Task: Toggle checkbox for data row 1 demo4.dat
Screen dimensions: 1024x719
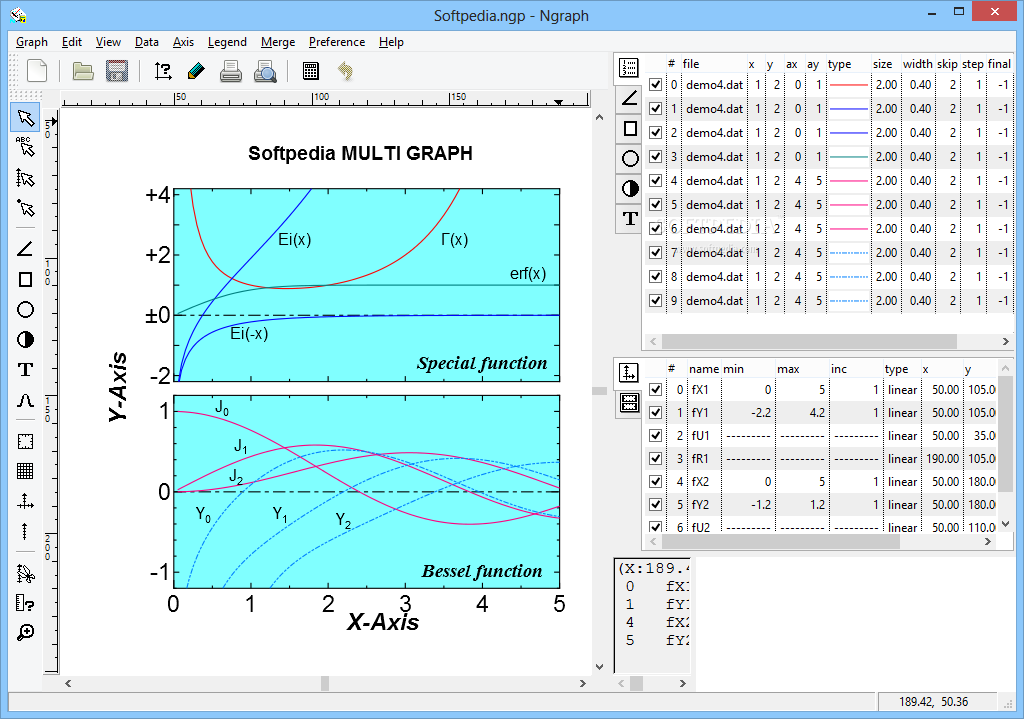Action: (656, 108)
